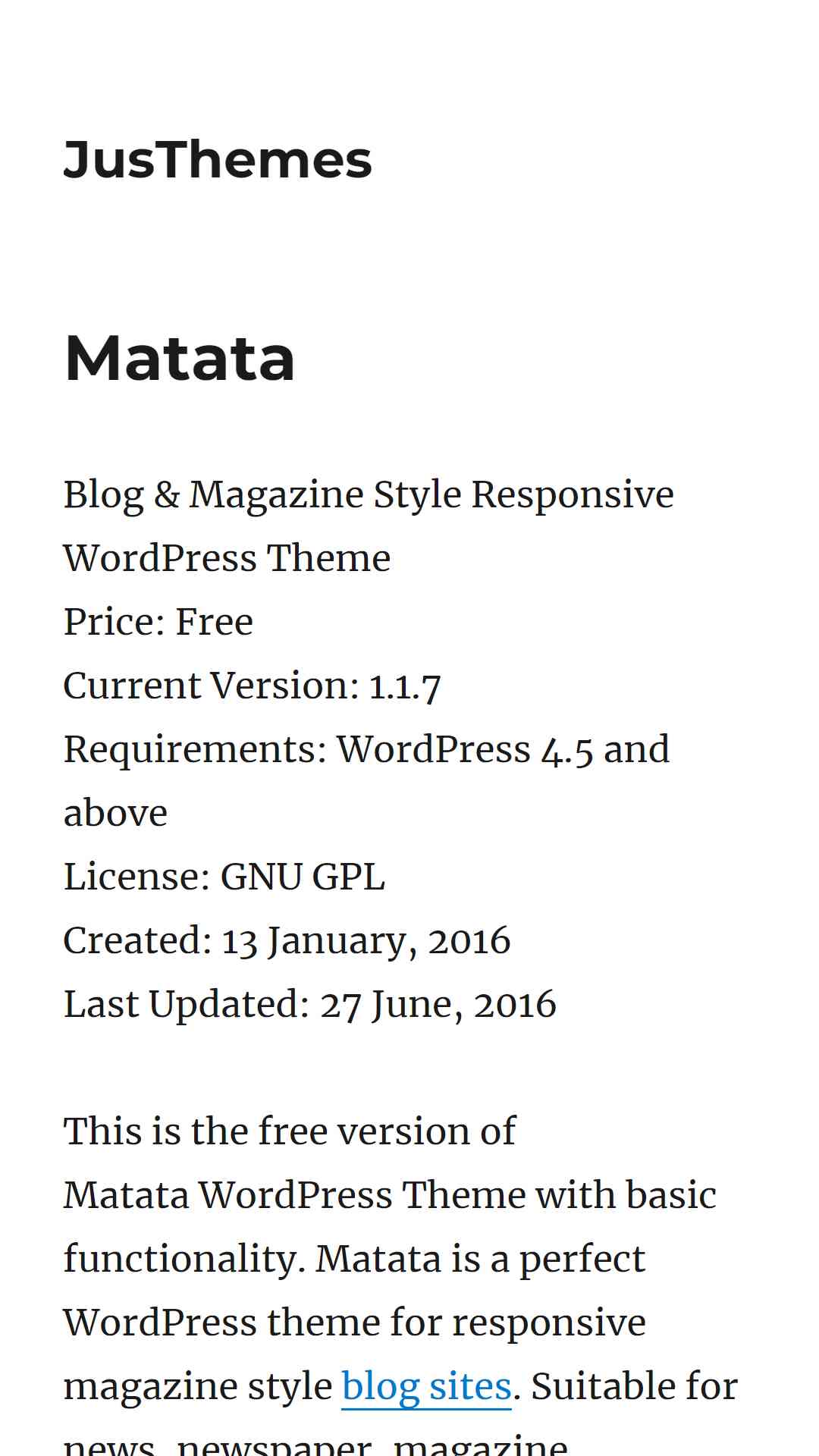
Task: Follow the blue "blog sites" hyperlink
Action: (426, 1386)
